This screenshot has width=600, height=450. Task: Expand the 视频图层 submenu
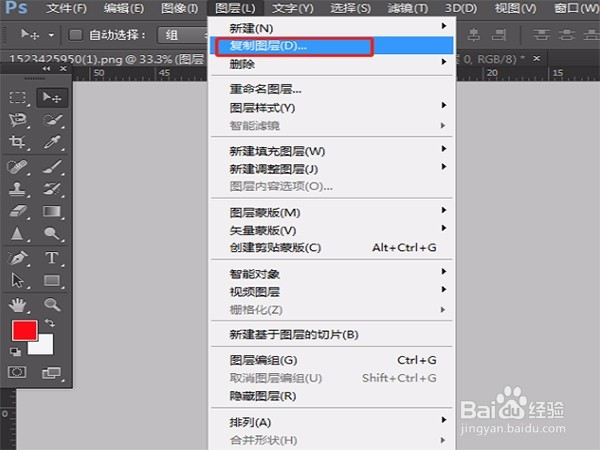[331, 292]
